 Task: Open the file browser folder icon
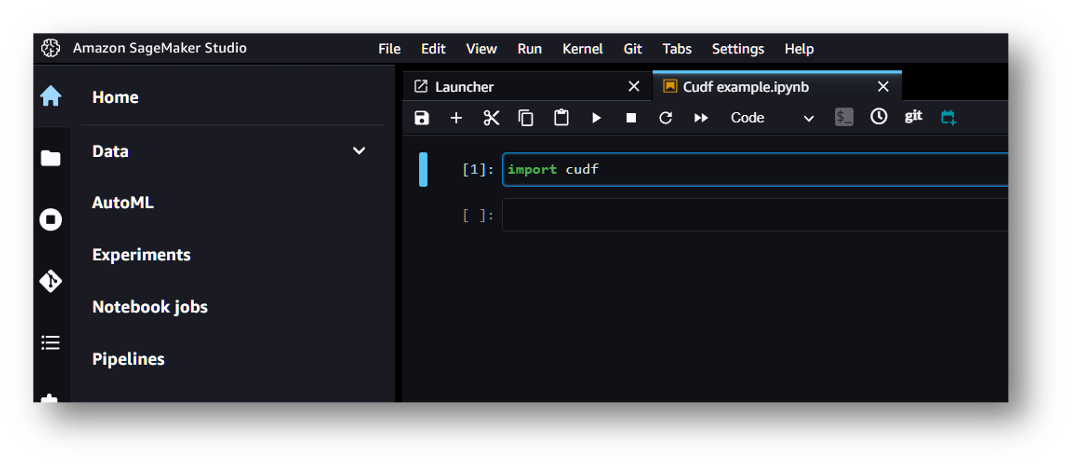51,158
